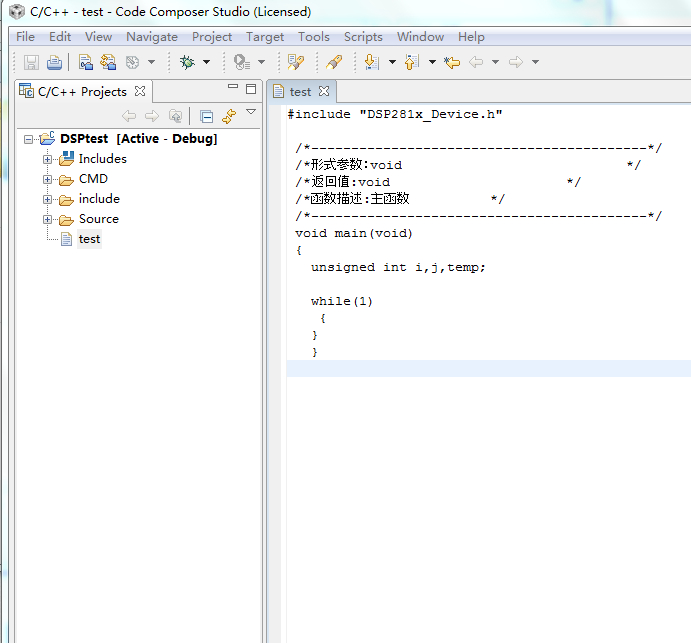The height and width of the screenshot is (643, 691).
Task: Click the Collapse All icon
Action: 206,116
